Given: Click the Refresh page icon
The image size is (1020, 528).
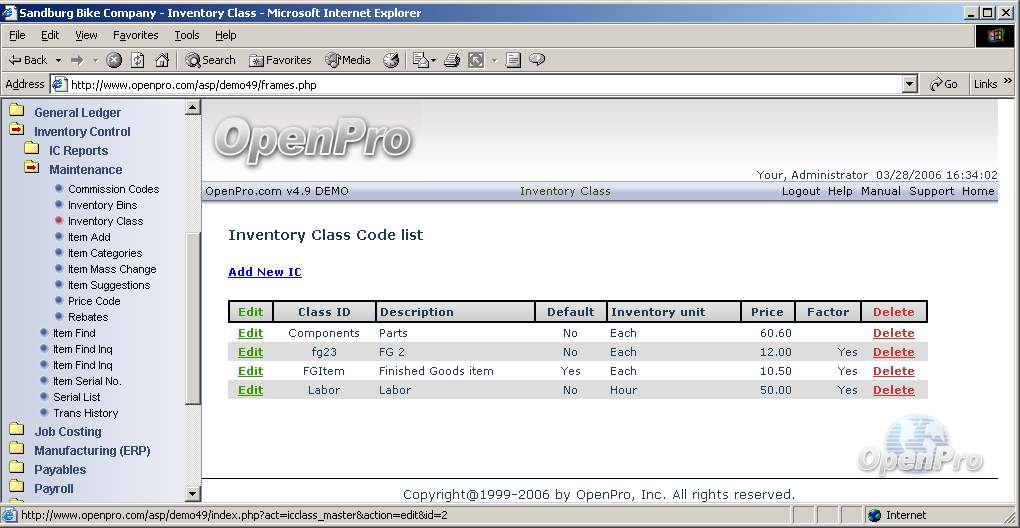Looking at the screenshot, I should coord(138,60).
